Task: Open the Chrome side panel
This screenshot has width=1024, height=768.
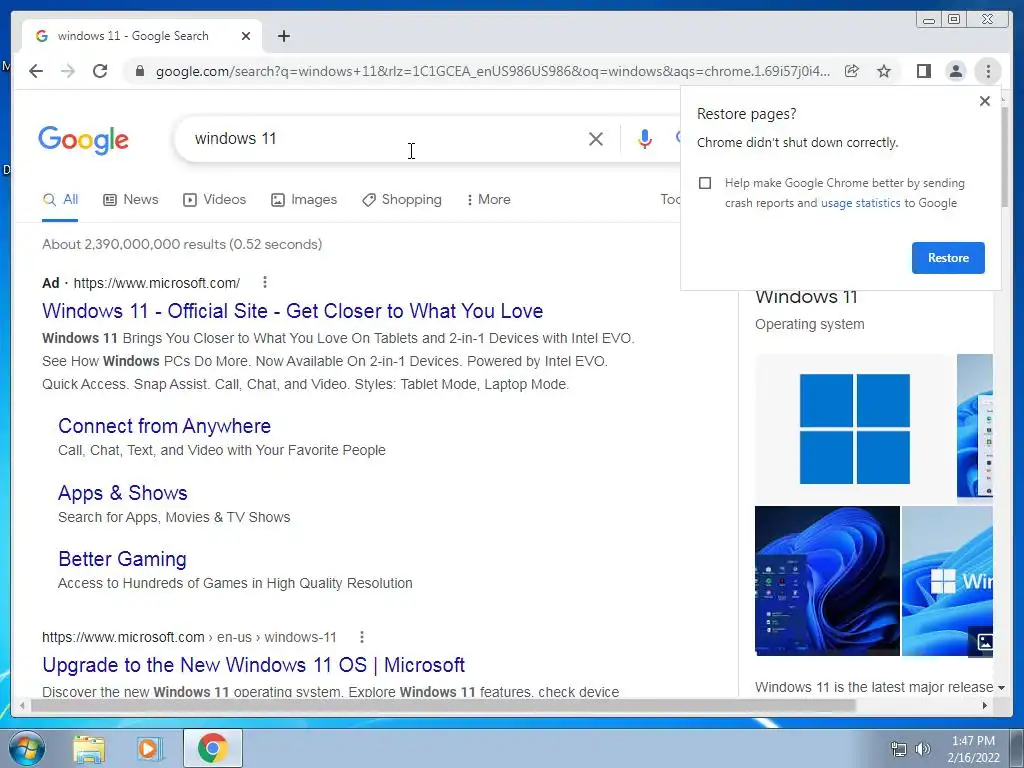Action: pos(923,71)
